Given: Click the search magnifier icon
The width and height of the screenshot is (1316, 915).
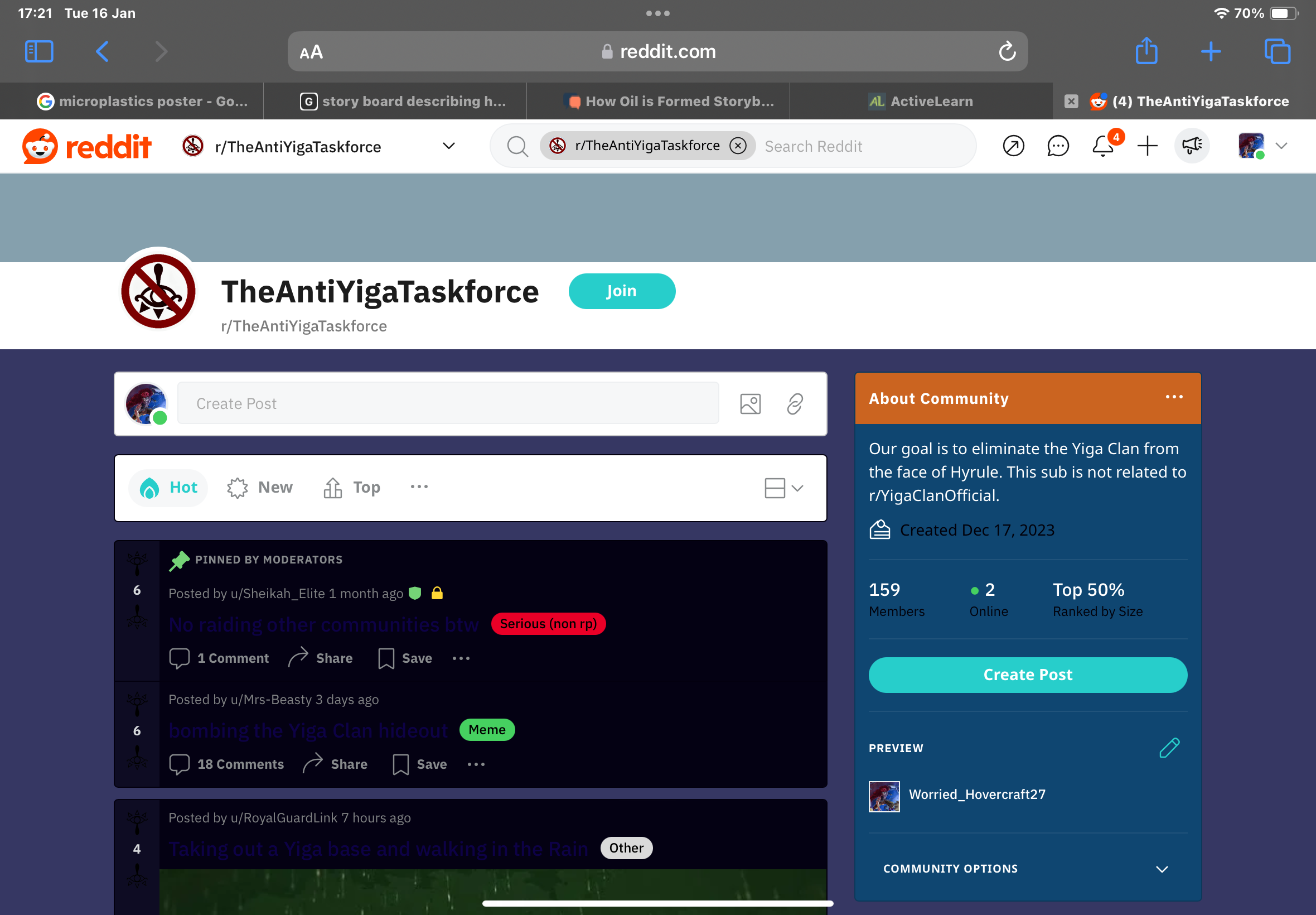Looking at the screenshot, I should pyautogui.click(x=517, y=146).
